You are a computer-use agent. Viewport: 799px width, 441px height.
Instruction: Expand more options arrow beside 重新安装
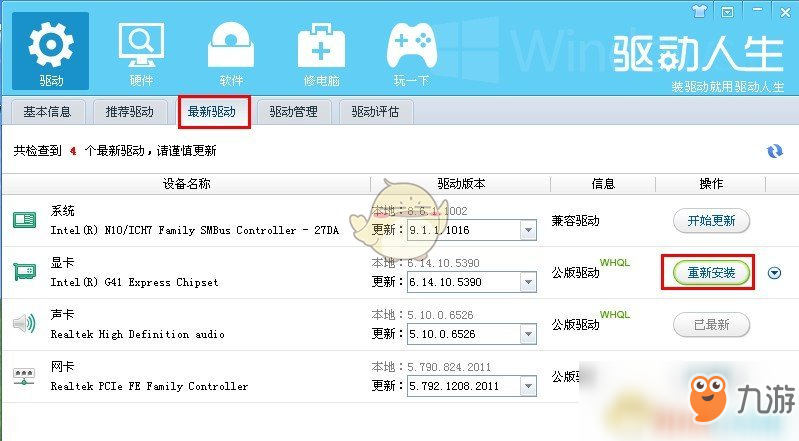click(775, 273)
